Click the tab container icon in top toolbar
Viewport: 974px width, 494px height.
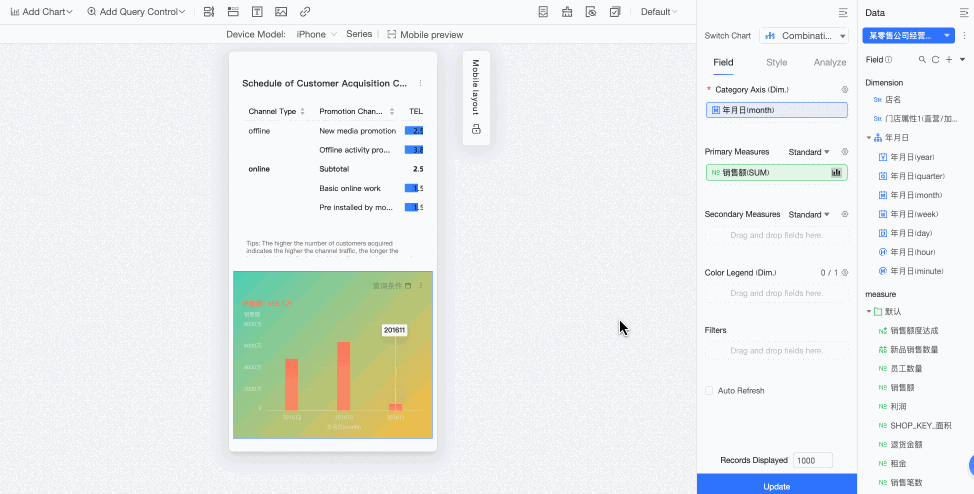[233, 12]
